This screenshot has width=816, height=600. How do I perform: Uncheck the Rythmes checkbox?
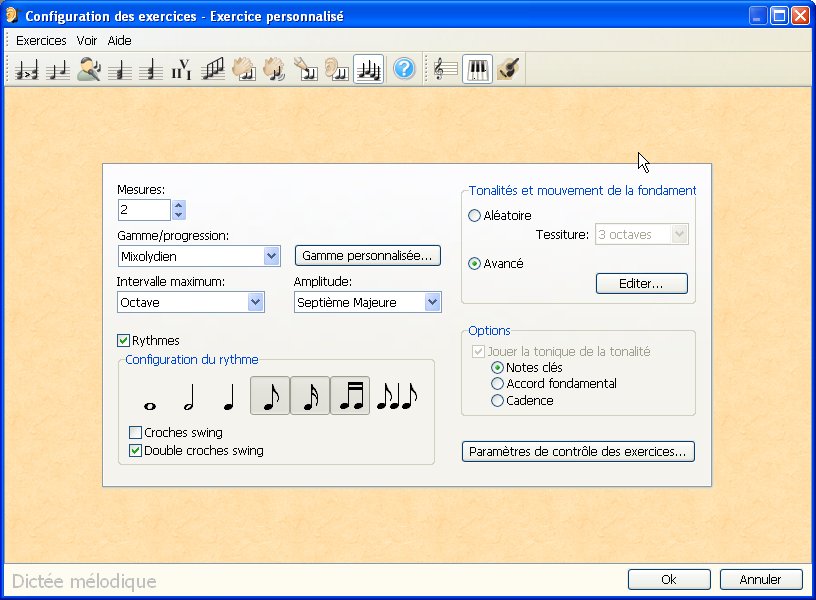pyautogui.click(x=124, y=341)
